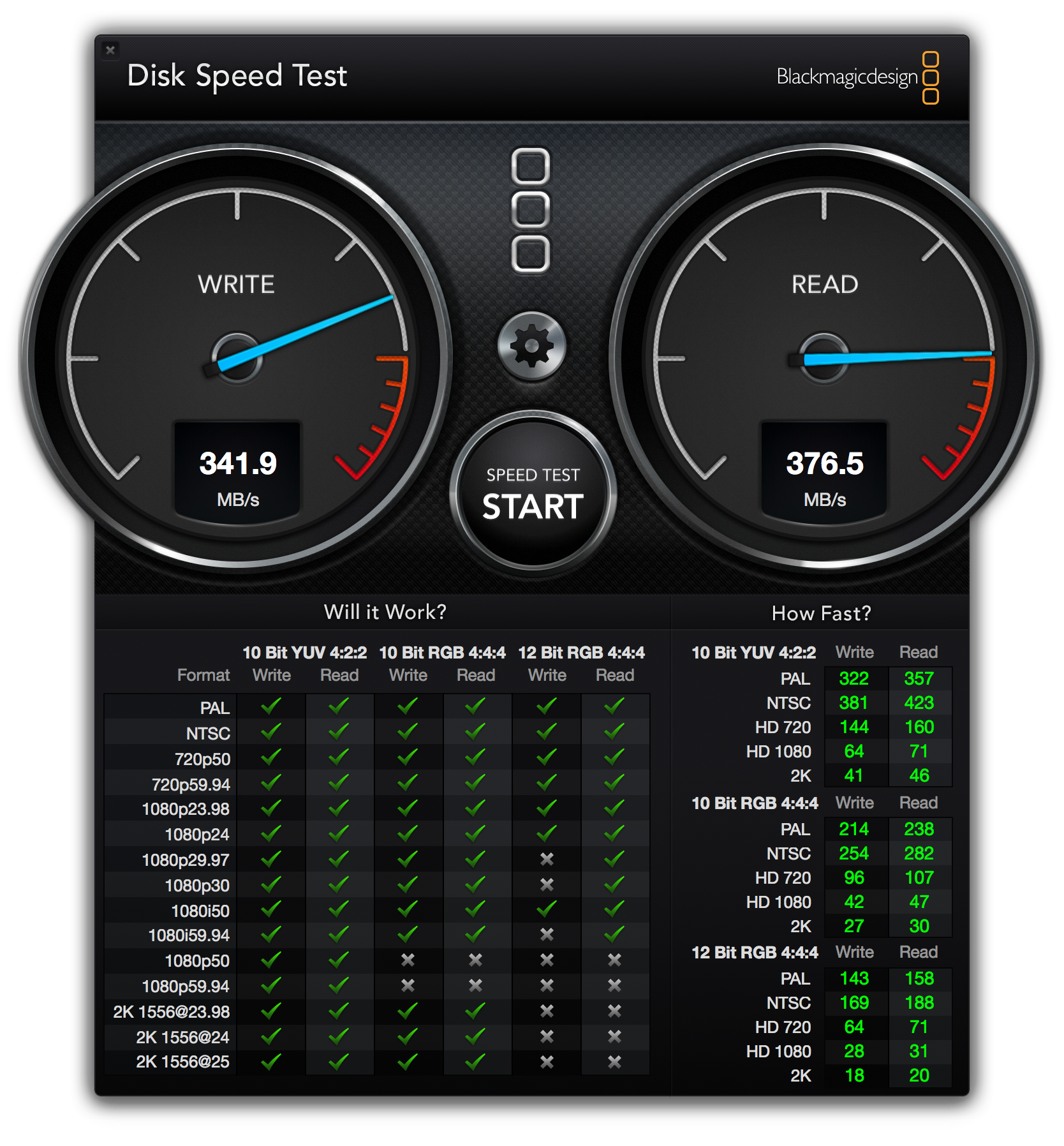Open the settings gear button

531,346
